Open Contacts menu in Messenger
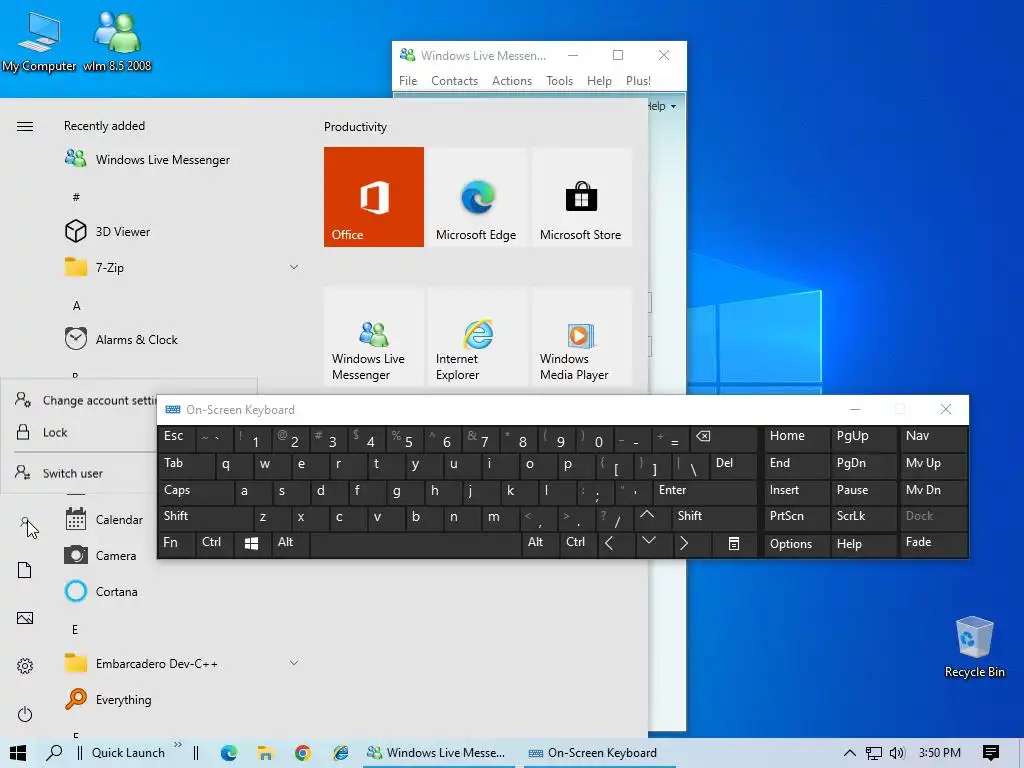This screenshot has height=768, width=1024. pyautogui.click(x=455, y=80)
